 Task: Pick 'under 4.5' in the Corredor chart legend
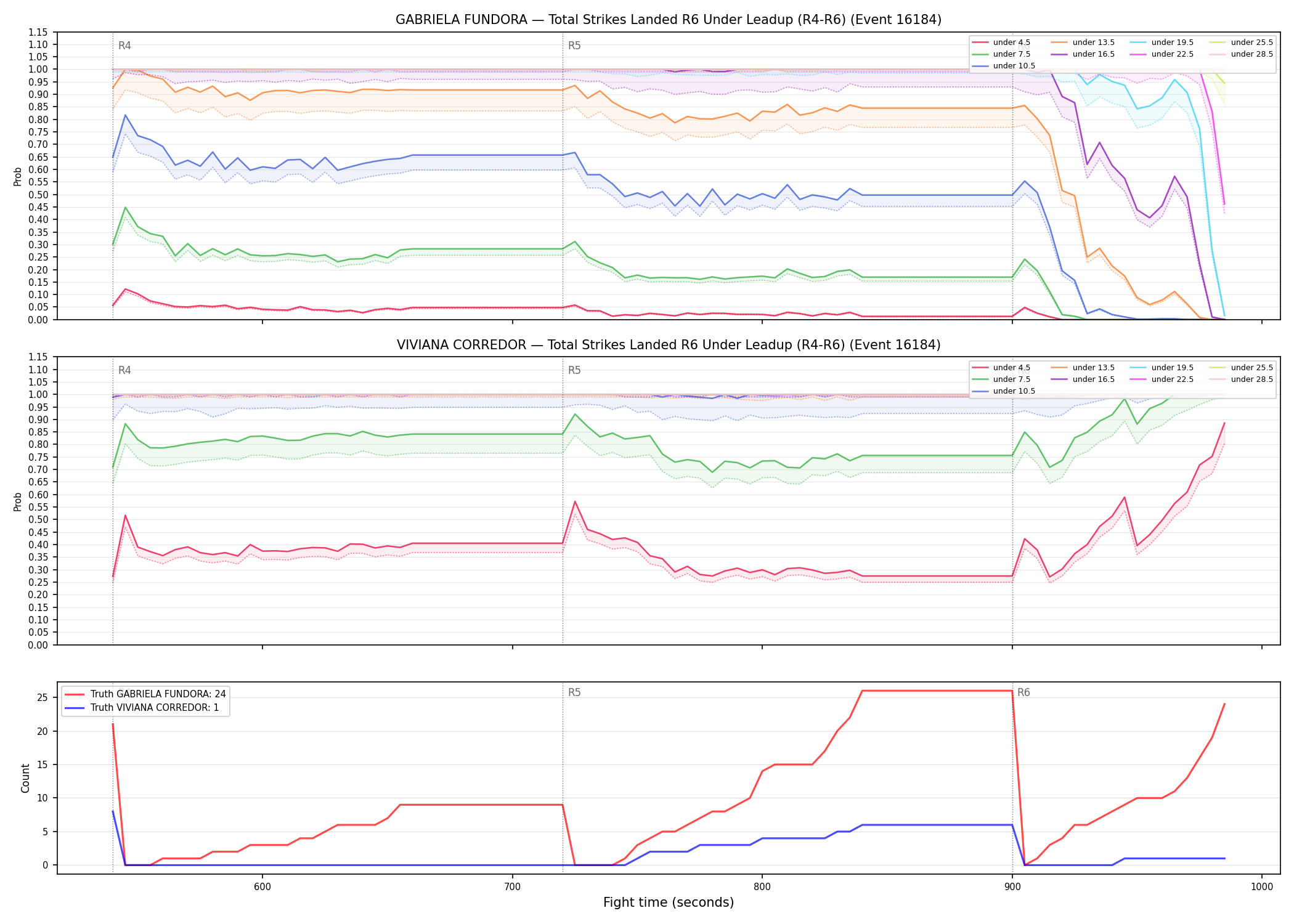[x=1001, y=368]
